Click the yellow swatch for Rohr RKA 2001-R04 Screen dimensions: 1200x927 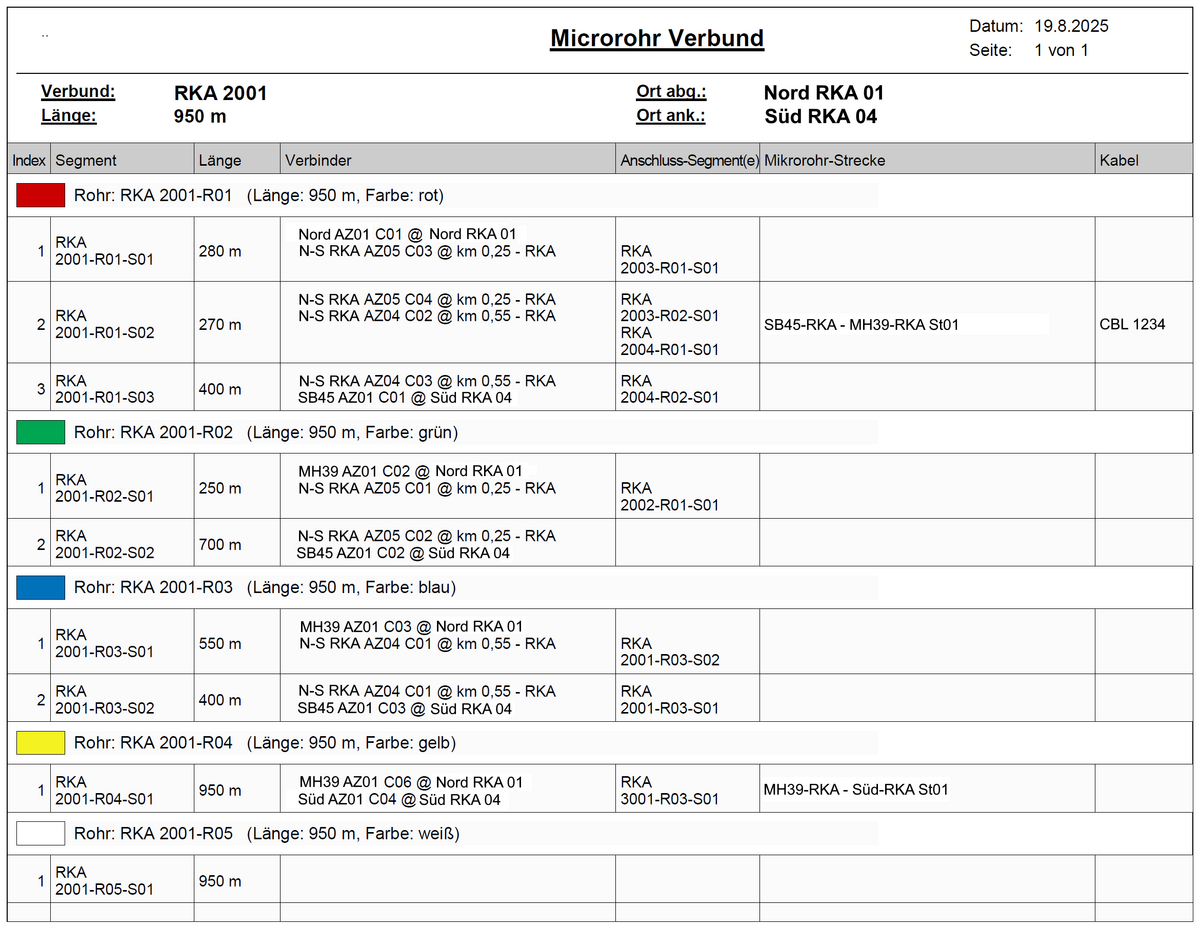point(40,743)
